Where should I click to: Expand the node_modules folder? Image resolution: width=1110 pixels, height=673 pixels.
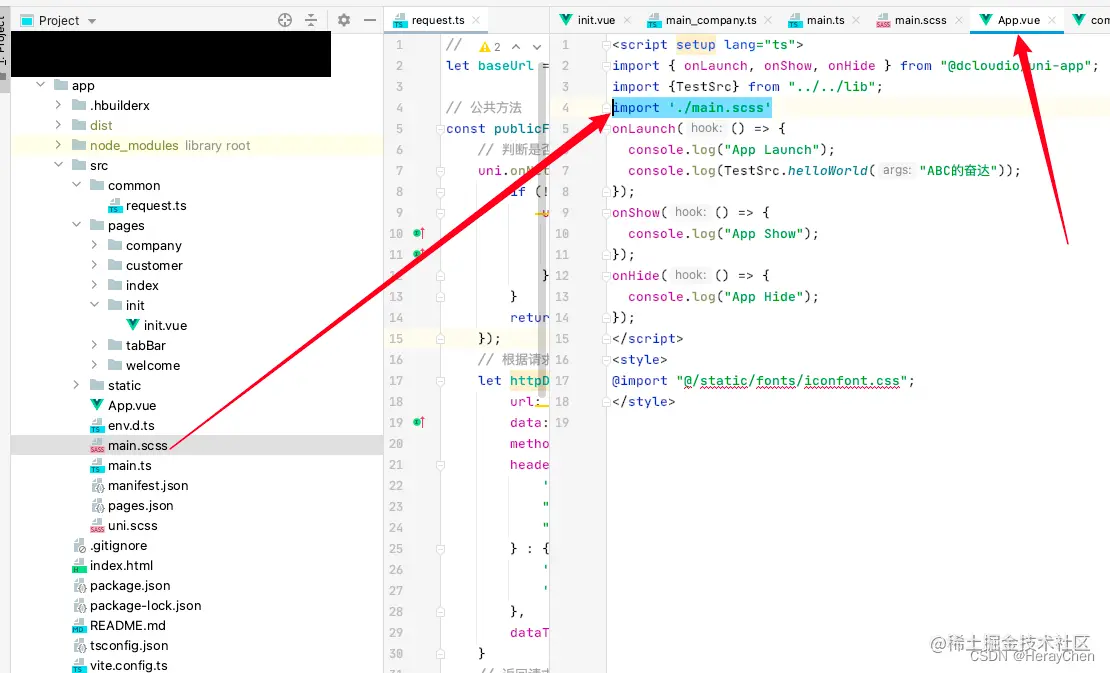58,145
